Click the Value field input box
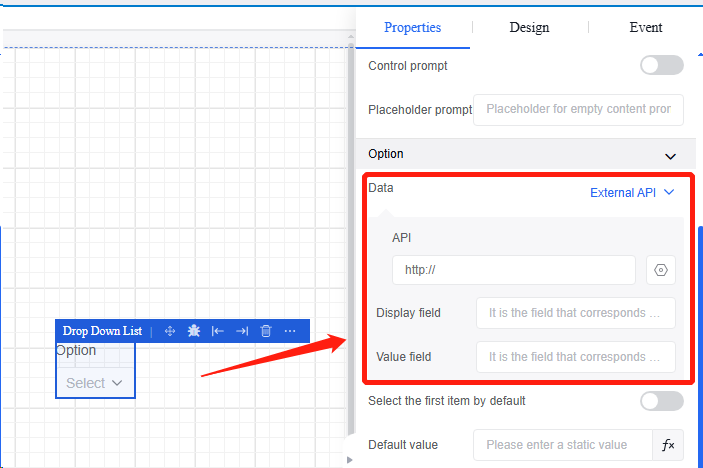 pos(575,357)
